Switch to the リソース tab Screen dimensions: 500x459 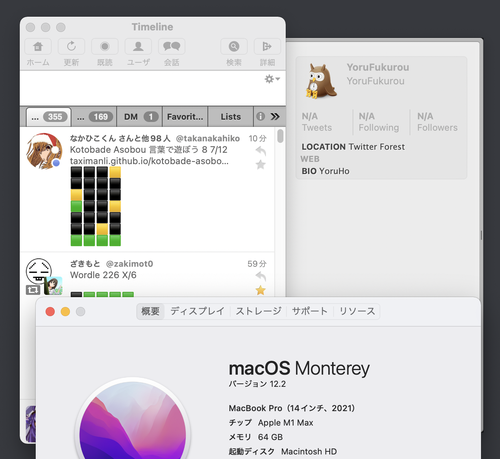point(357,311)
